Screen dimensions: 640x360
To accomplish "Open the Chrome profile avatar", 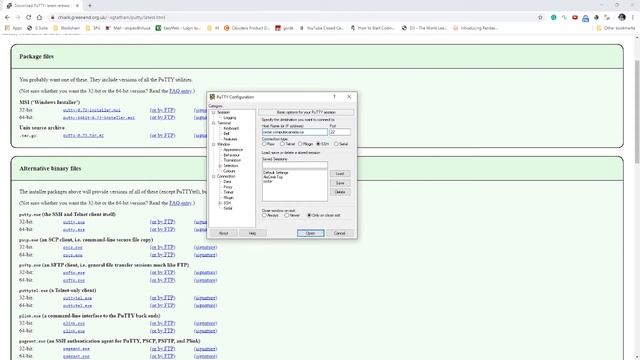I will click(622, 17).
